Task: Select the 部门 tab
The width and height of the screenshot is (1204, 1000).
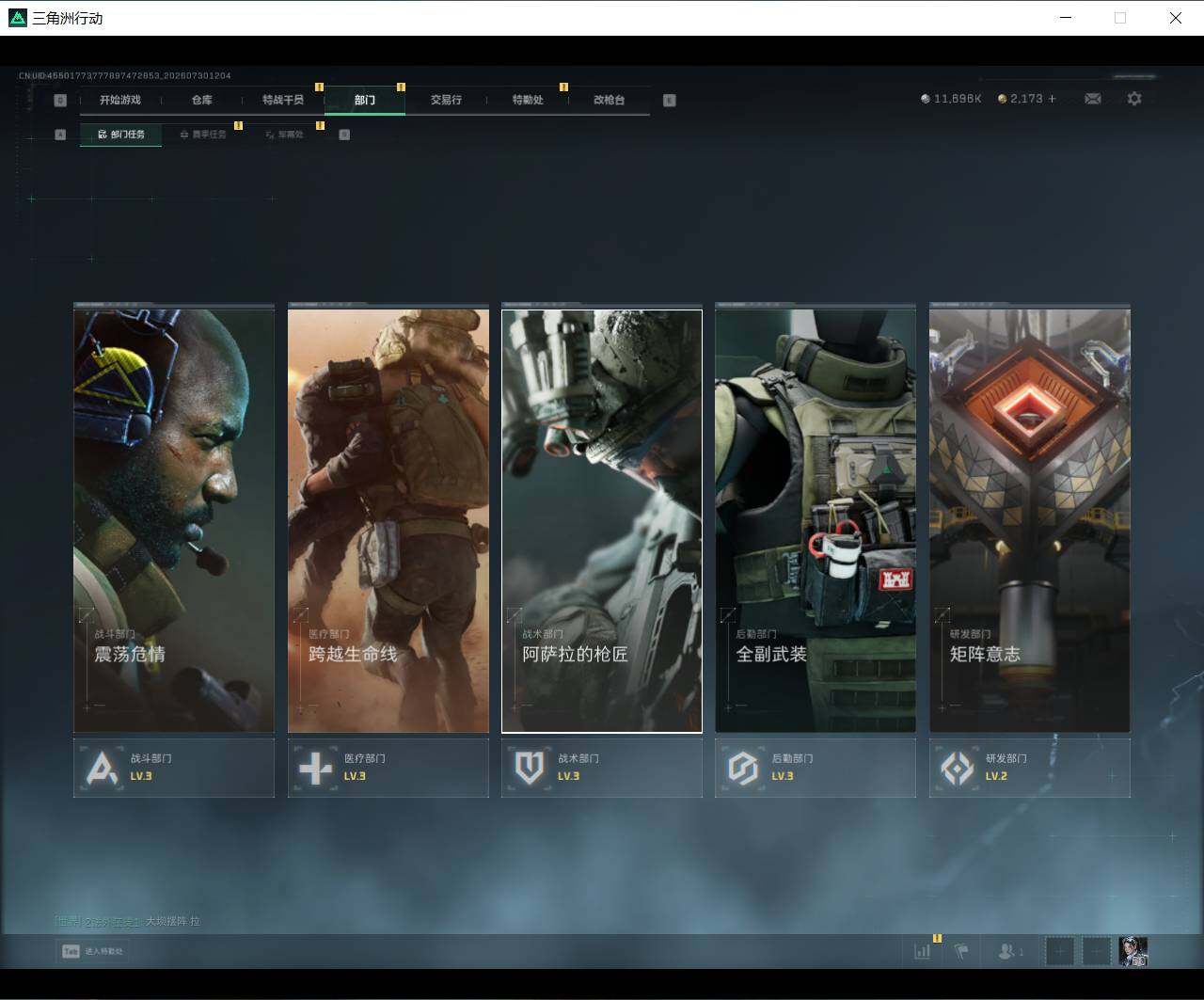Action: pos(365,100)
